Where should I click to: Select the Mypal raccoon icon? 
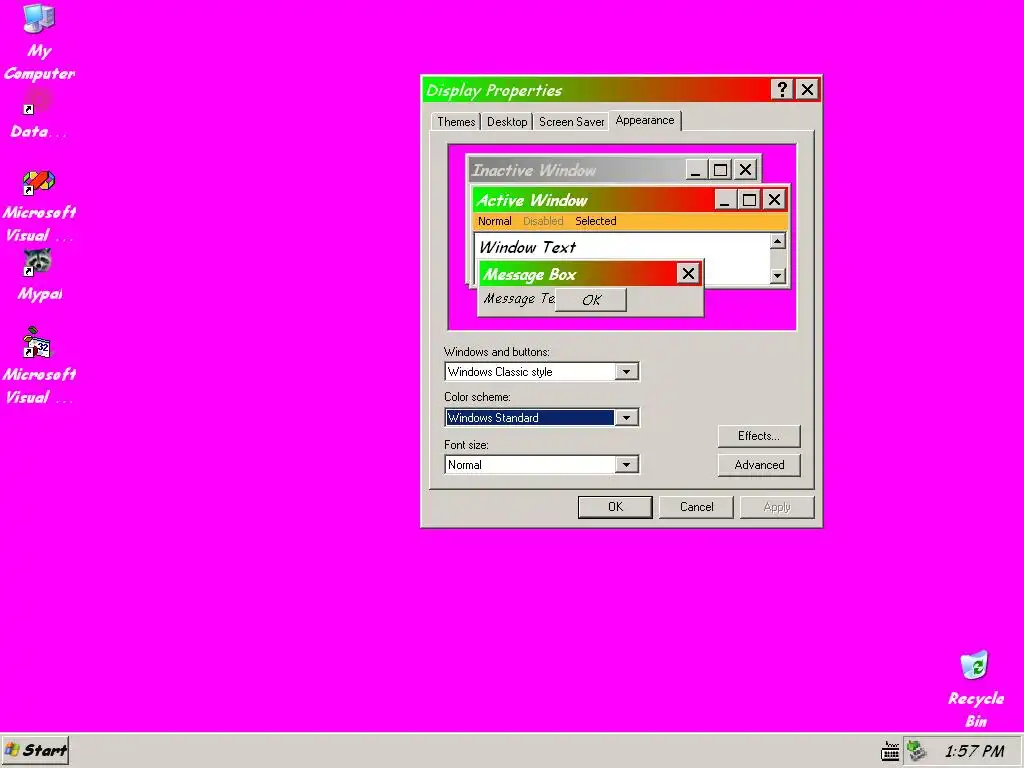[x=37, y=263]
